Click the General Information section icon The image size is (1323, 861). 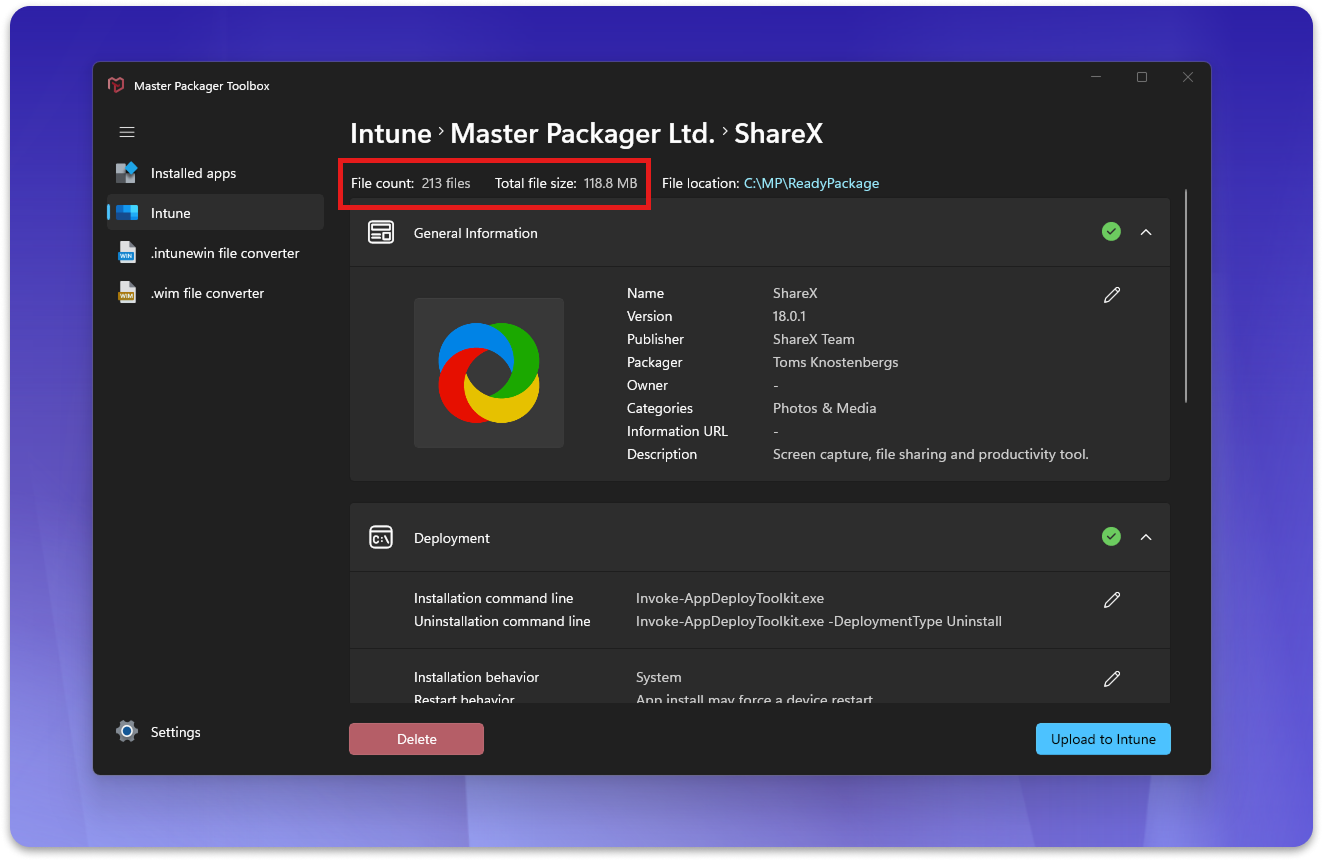coord(380,233)
